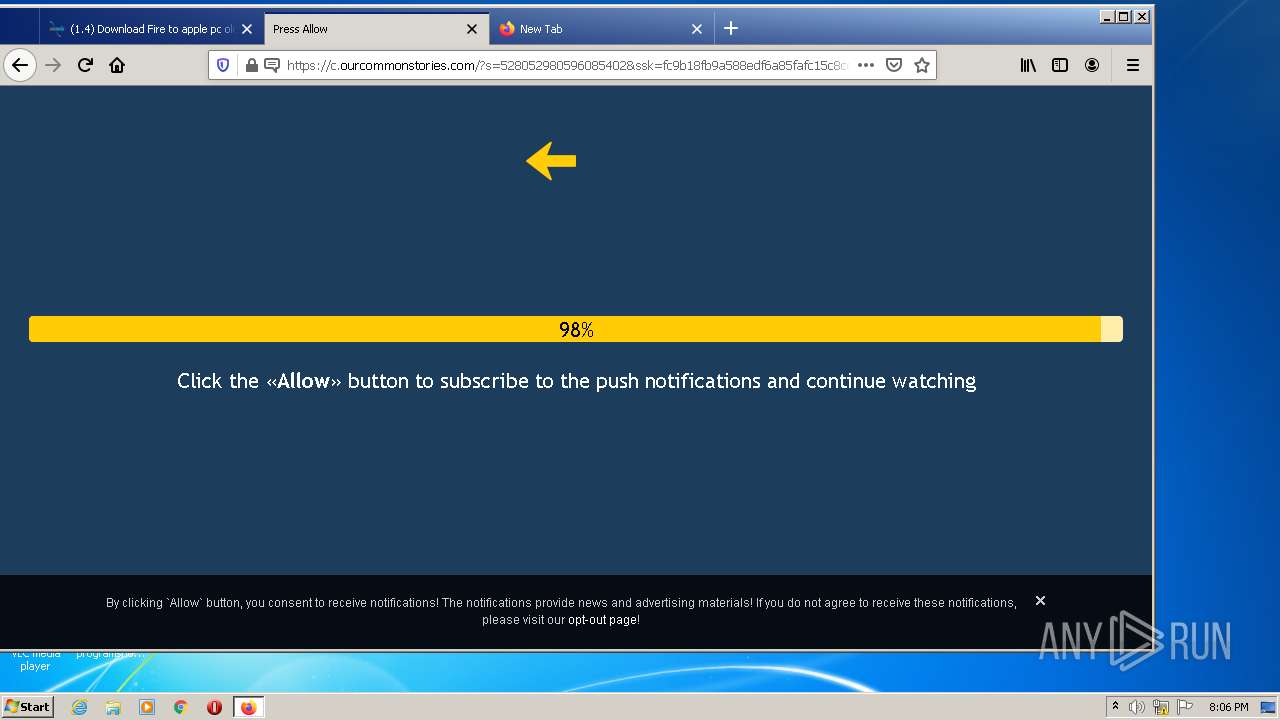Select the Firefox taskbar button
The height and width of the screenshot is (720, 1280).
(x=248, y=707)
